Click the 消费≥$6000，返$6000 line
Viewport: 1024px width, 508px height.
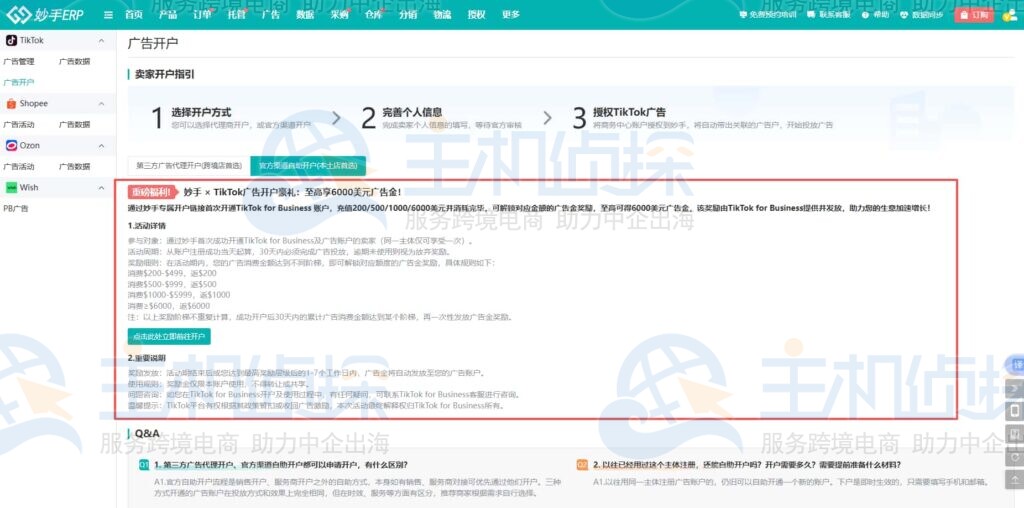coord(169,306)
